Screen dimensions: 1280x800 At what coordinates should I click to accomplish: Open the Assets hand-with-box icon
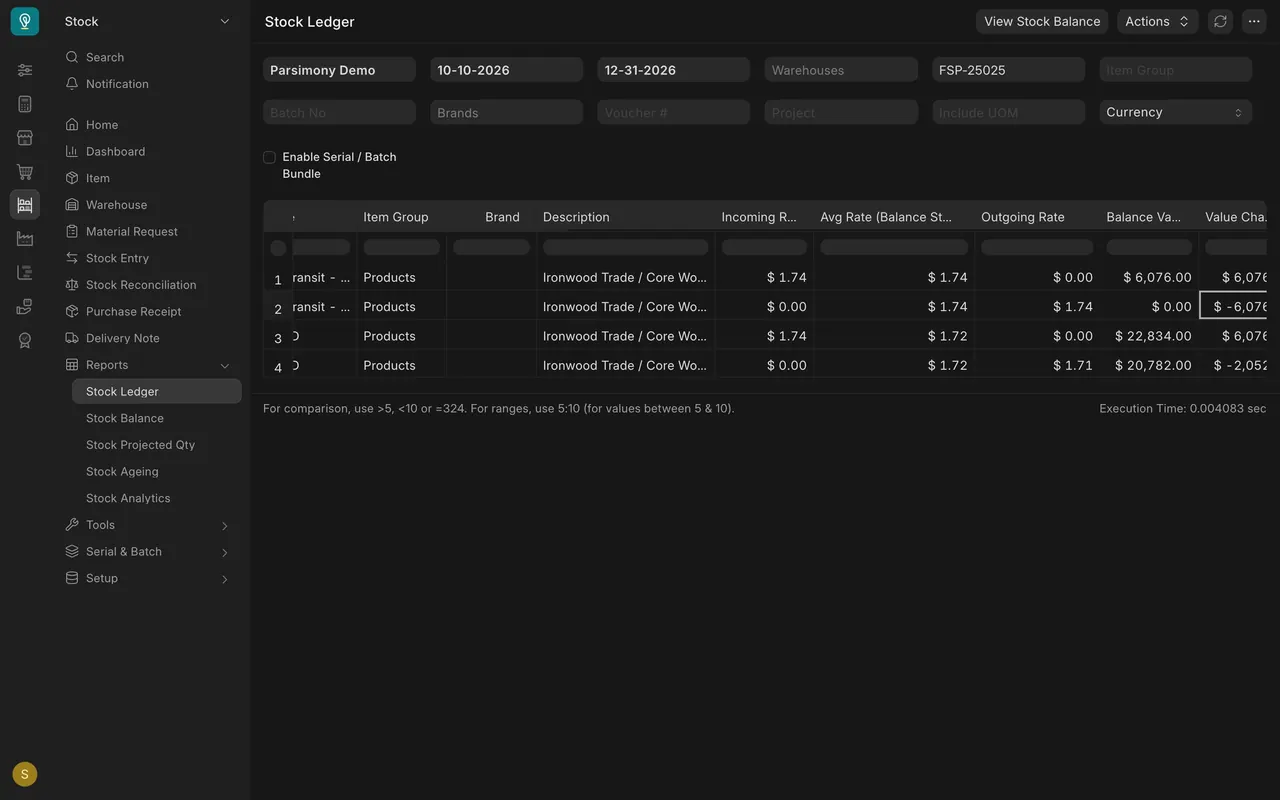tap(25, 306)
